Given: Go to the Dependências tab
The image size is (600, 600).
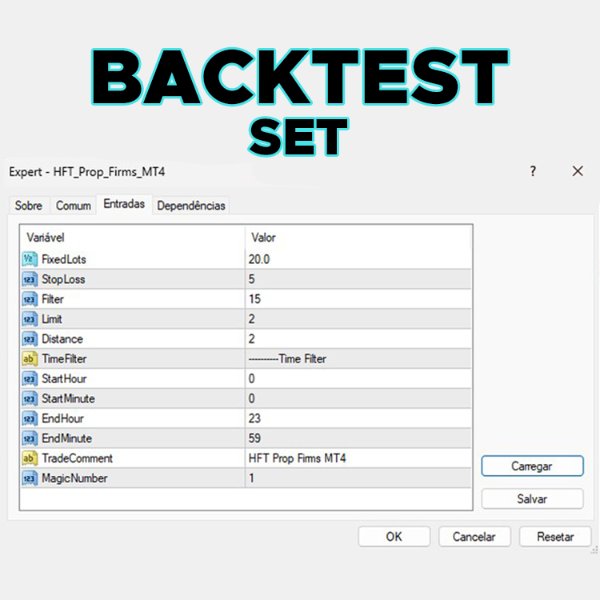Looking at the screenshot, I should 191,205.
